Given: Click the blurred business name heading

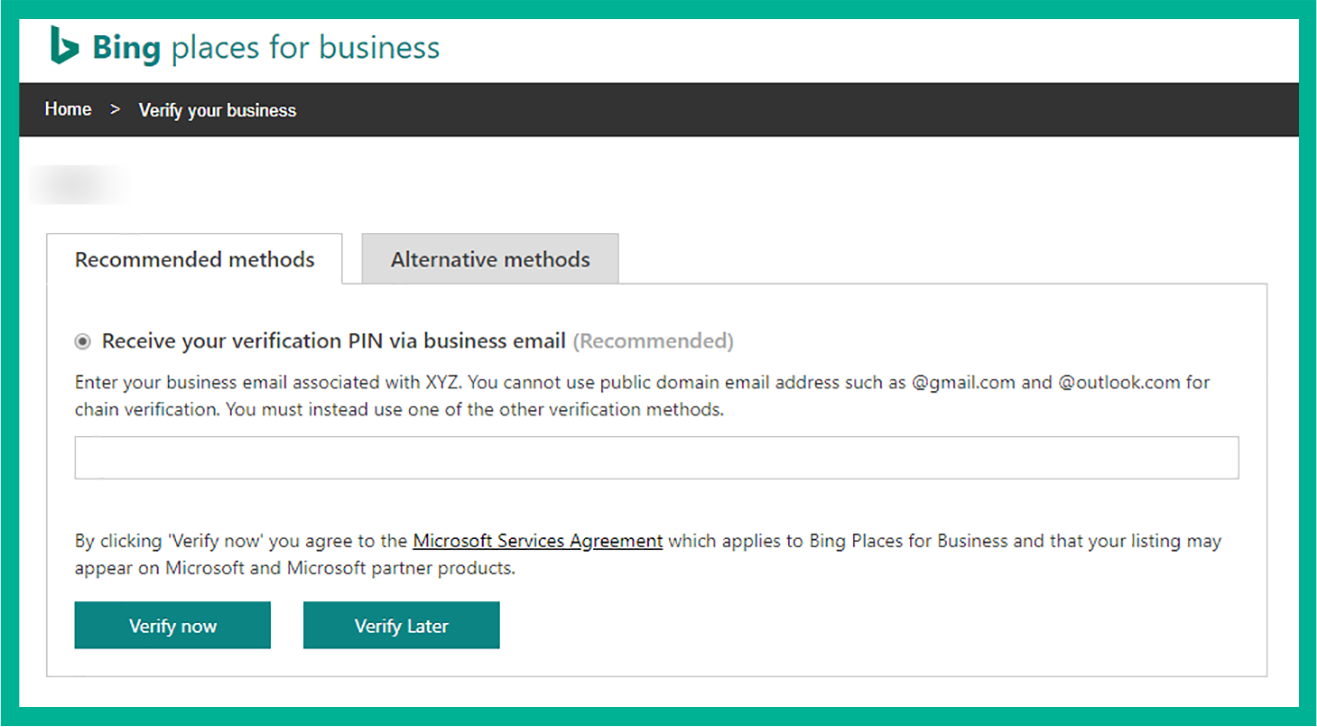Looking at the screenshot, I should tap(78, 186).
